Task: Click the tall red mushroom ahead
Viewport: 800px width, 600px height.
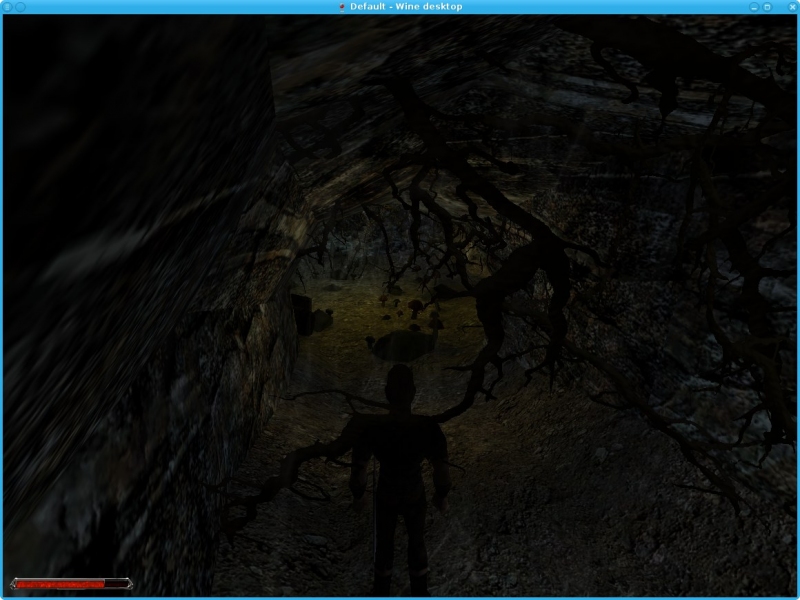Action: pyautogui.click(x=415, y=308)
